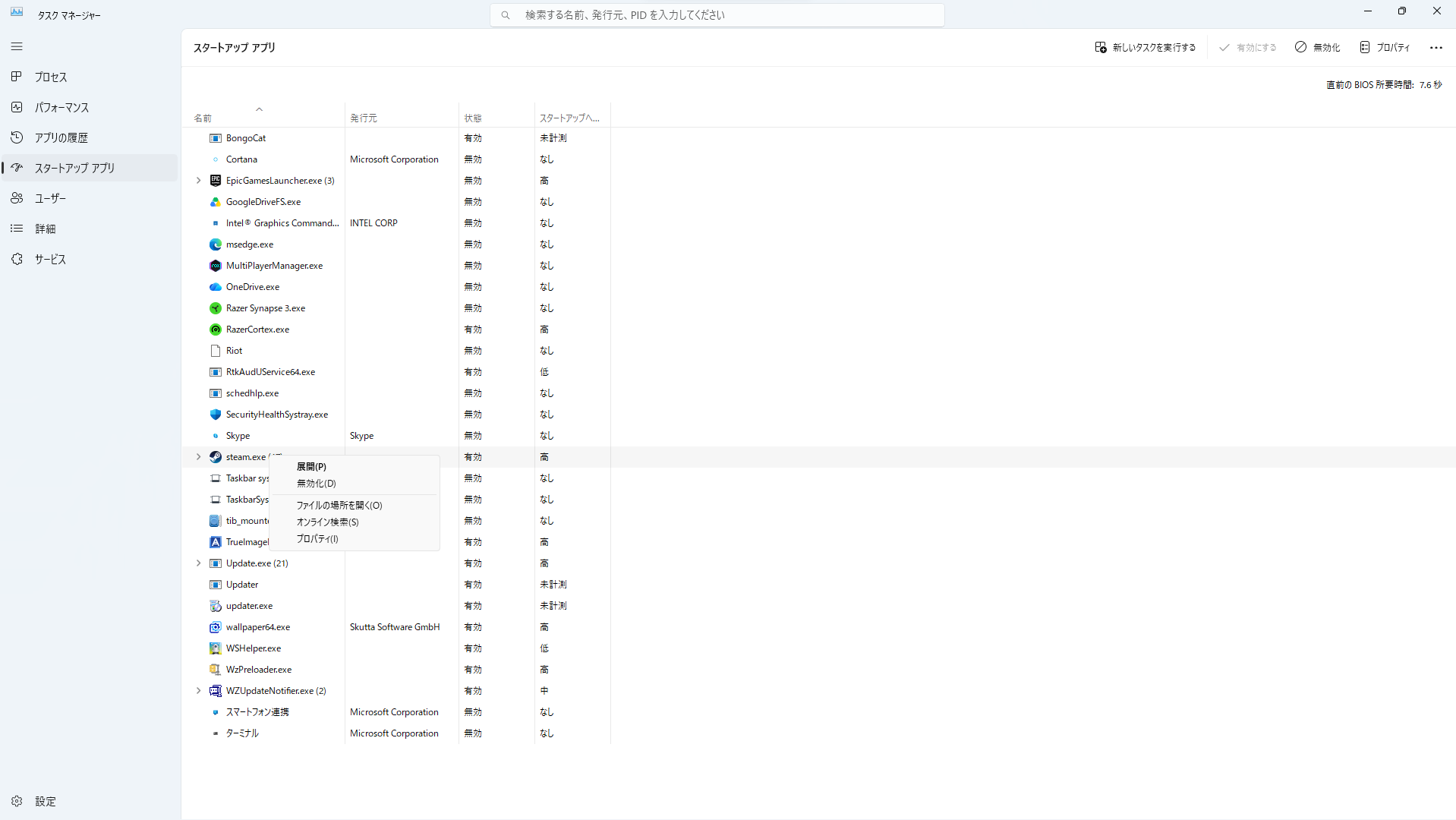Go to ユーザー page in sidebar
1456x820 pixels.
pos(90,199)
